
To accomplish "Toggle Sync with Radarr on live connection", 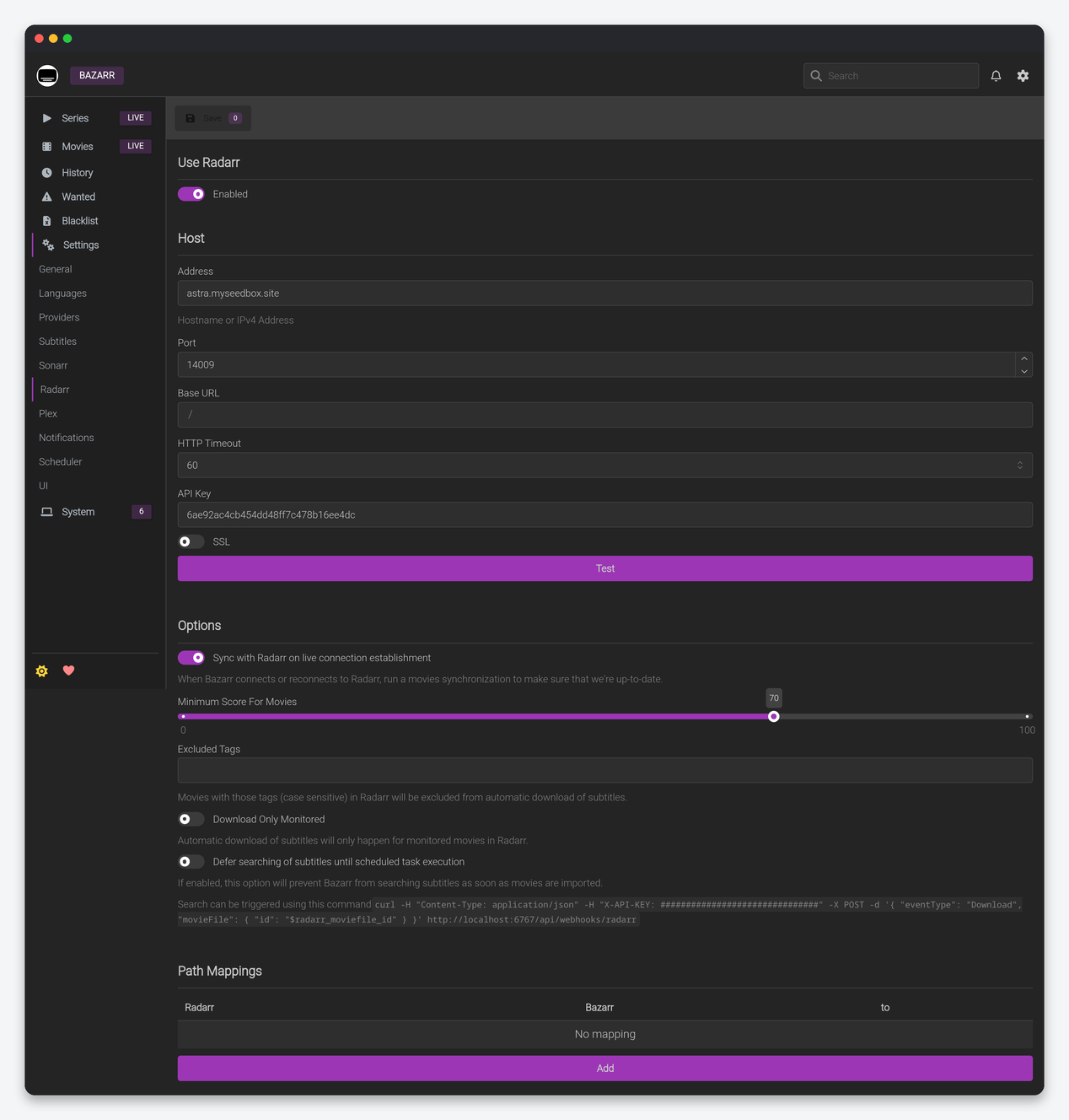I will (191, 658).
